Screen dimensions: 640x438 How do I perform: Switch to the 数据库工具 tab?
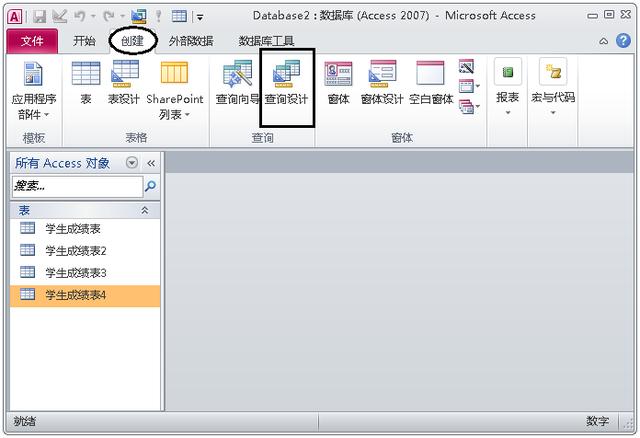click(266, 41)
